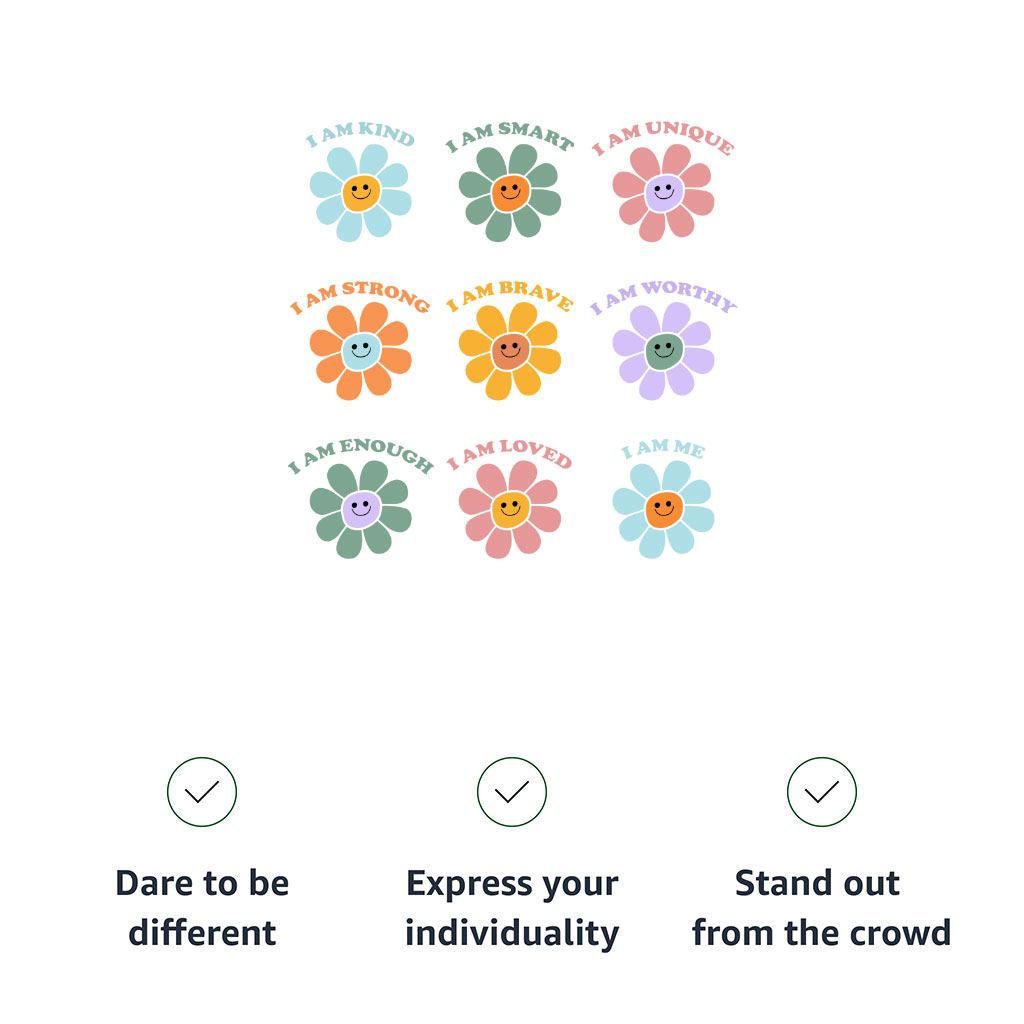Viewport: 1024px width, 1024px height.
Task: Click the pink "I AM LOVED" flower
Action: 510,509
